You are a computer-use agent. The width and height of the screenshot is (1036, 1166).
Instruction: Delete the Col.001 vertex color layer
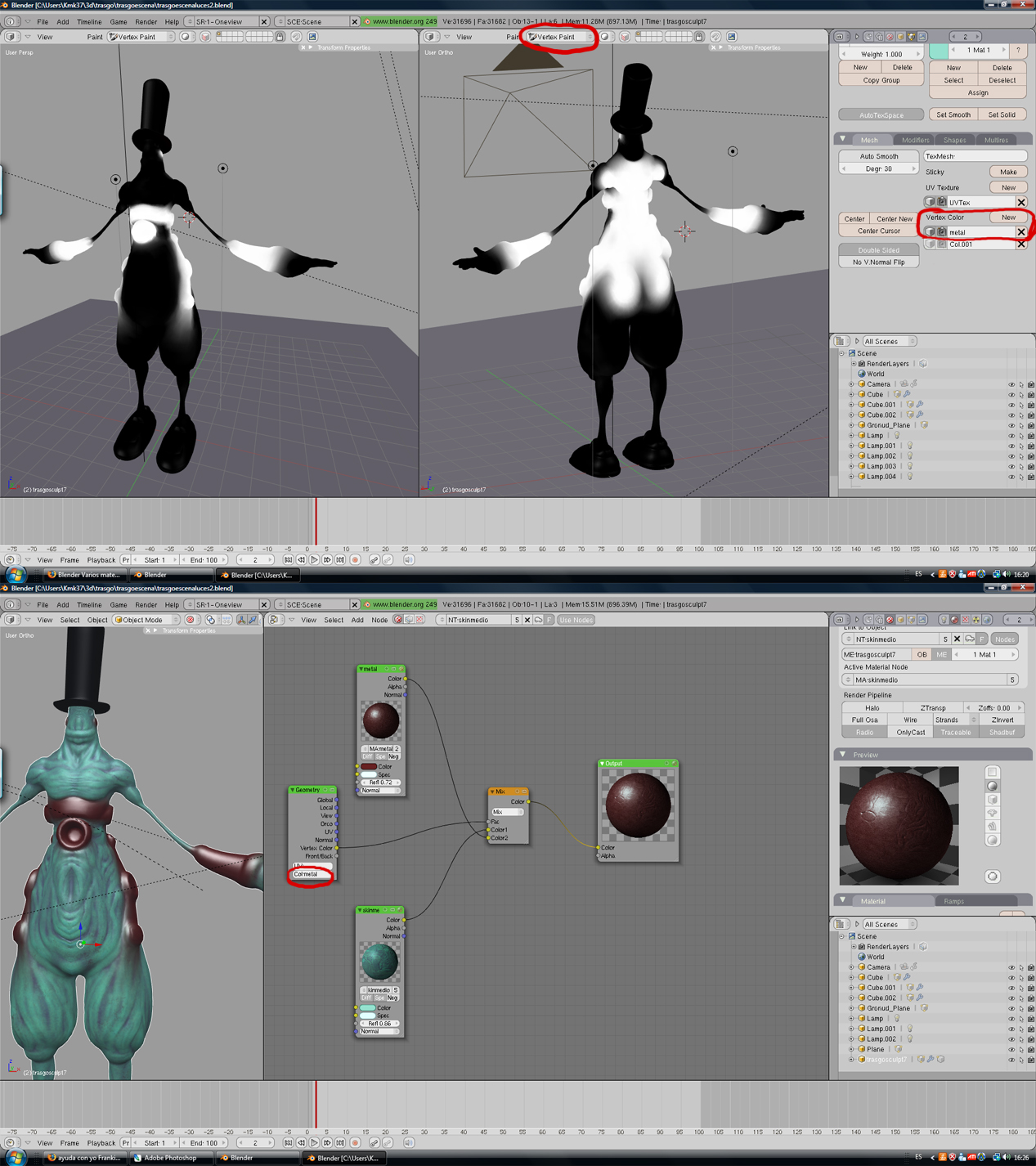click(x=1021, y=244)
